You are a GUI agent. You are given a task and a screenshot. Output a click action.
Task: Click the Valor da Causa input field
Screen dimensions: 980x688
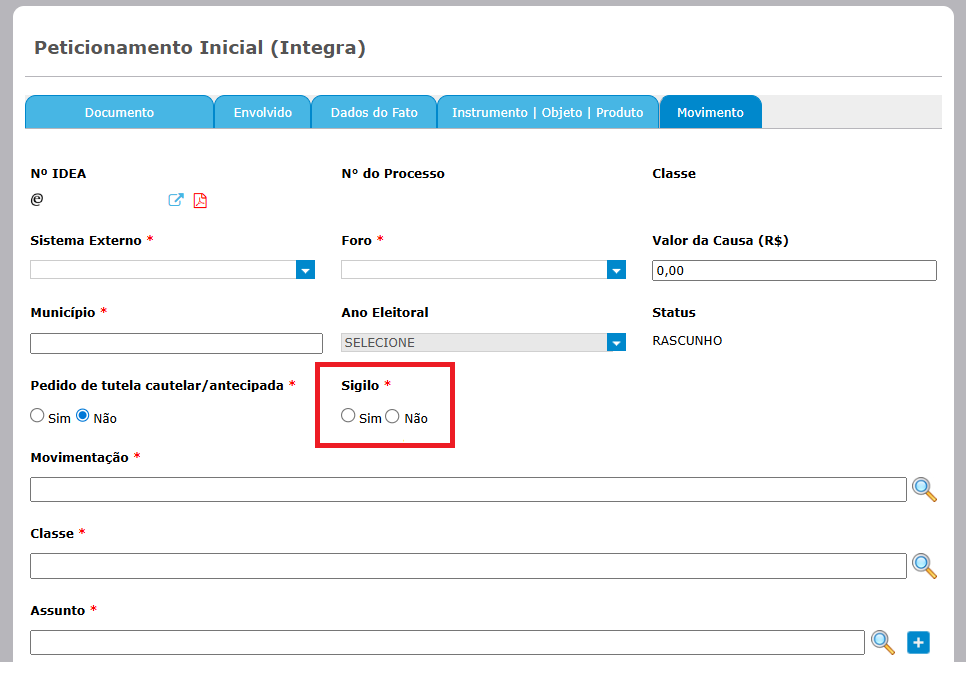[794, 271]
